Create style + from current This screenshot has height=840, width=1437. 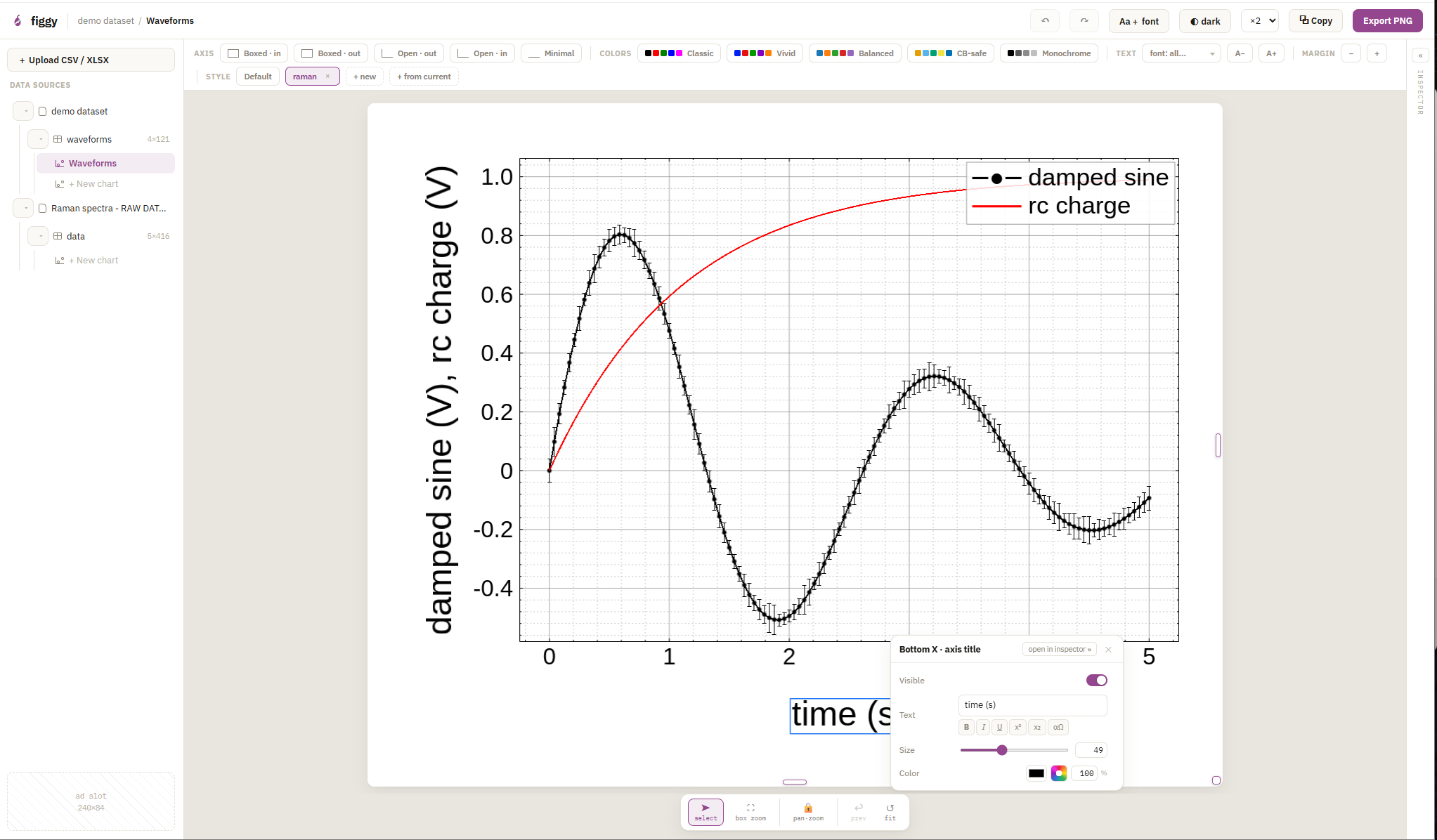(424, 77)
